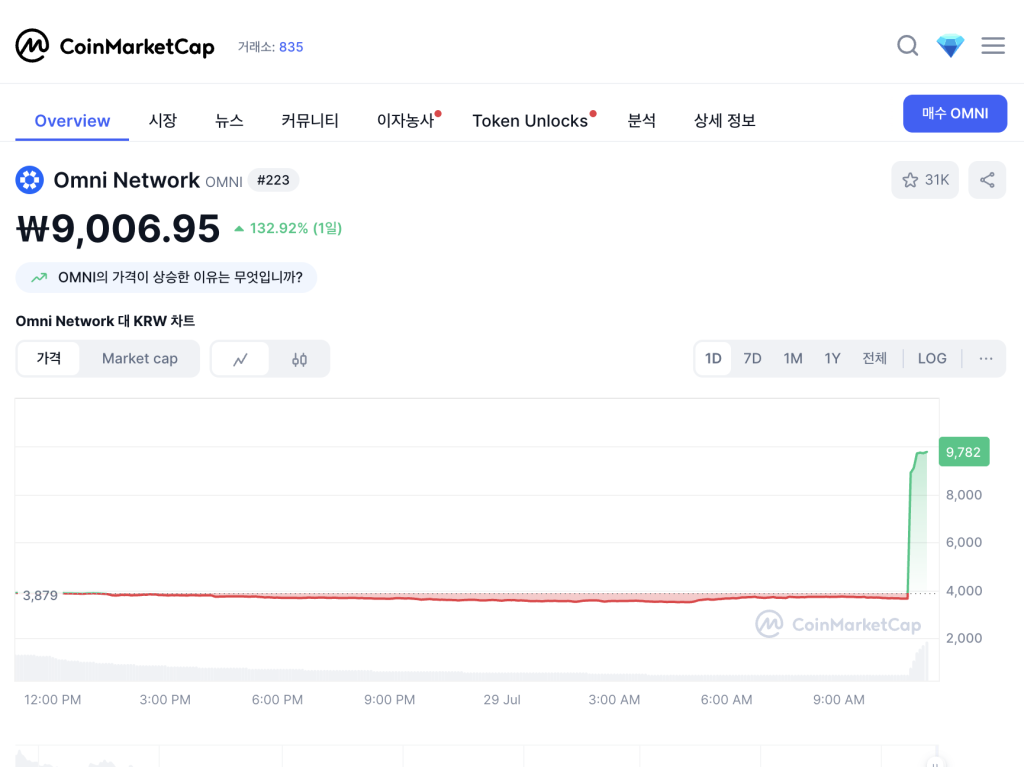Click the share icon button
Screen dimensions: 1024x767
coord(987,180)
